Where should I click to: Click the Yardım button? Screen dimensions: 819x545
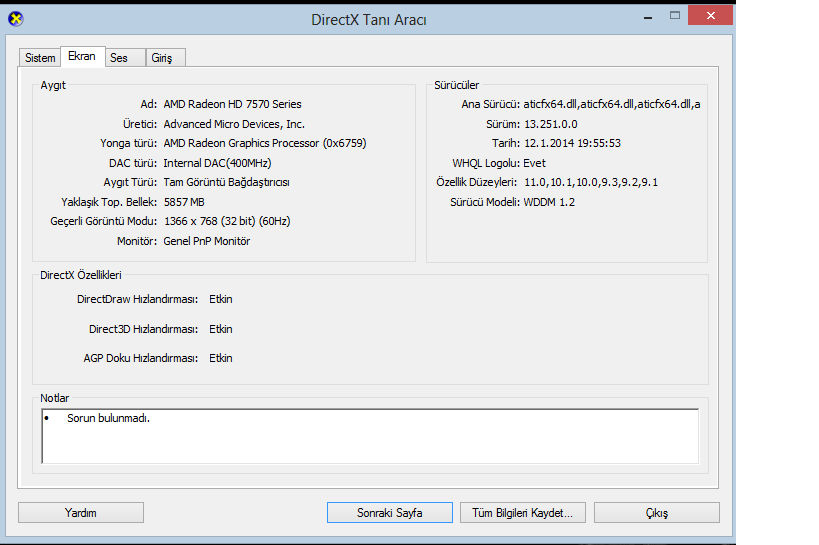pos(81,513)
